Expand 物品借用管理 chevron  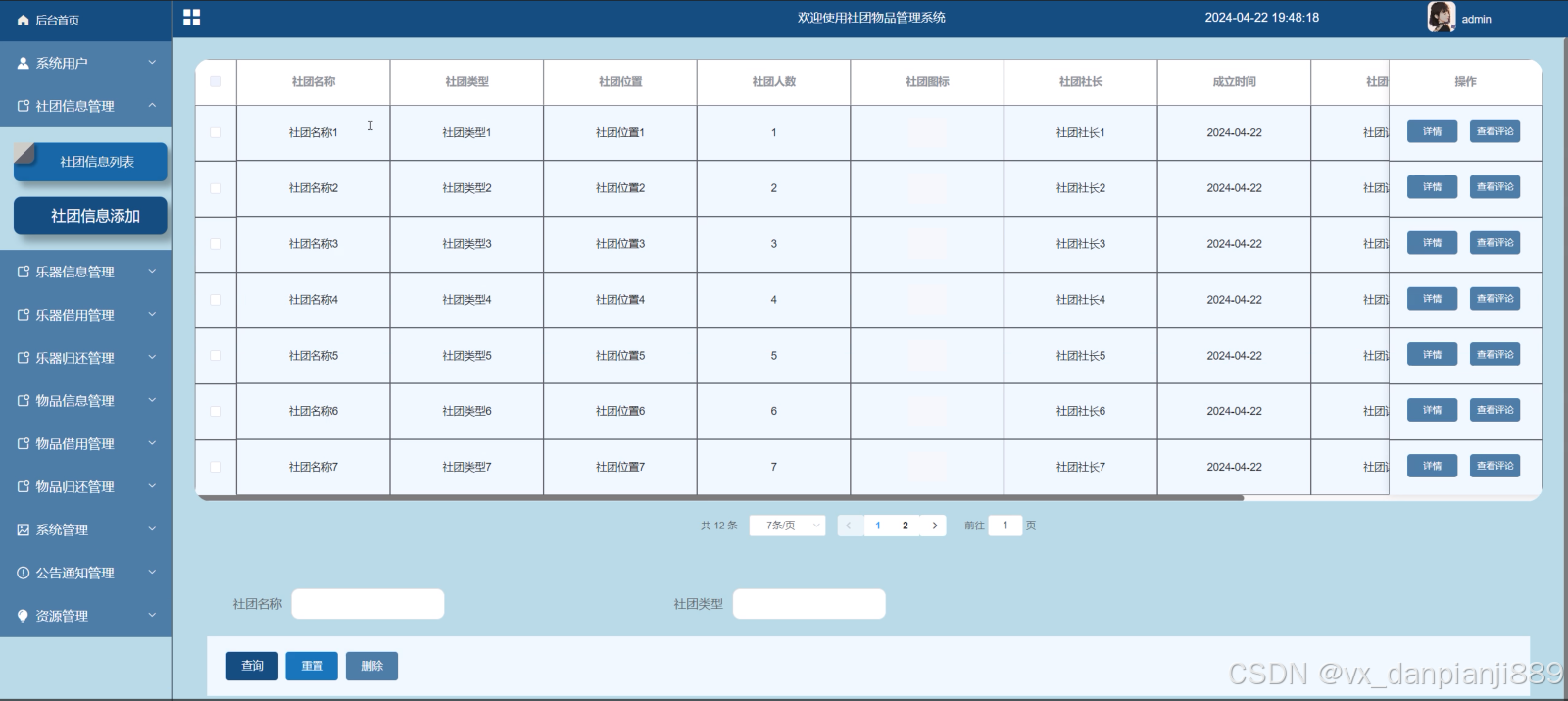coord(152,443)
